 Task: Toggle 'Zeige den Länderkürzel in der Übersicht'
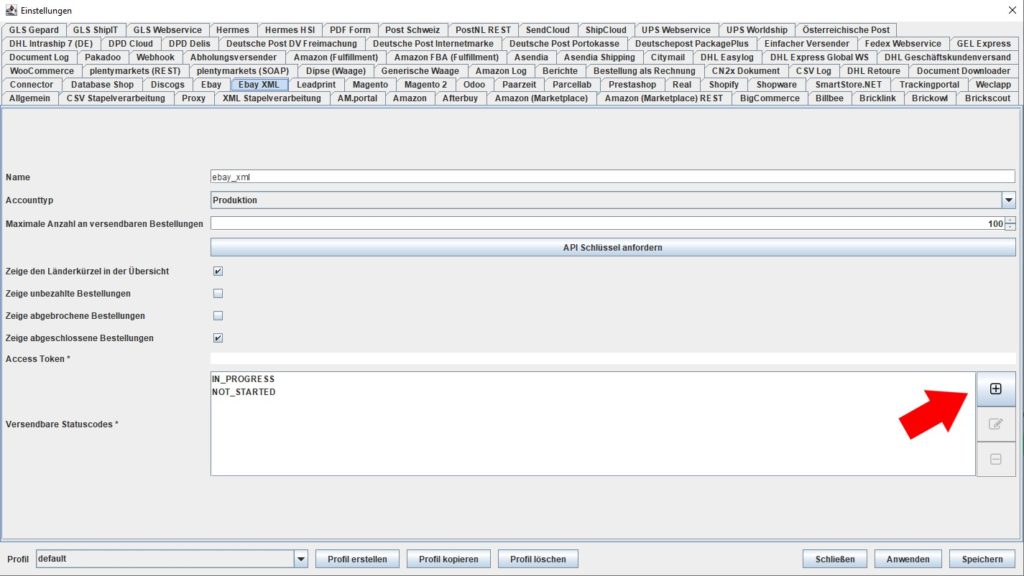point(218,271)
